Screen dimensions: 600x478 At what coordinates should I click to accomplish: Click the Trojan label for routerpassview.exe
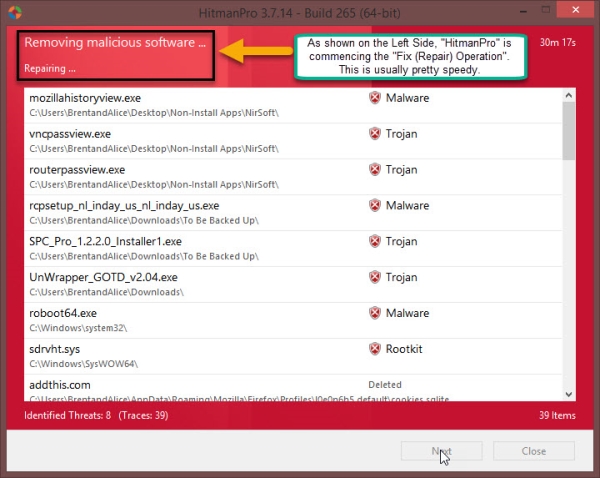tap(401, 170)
